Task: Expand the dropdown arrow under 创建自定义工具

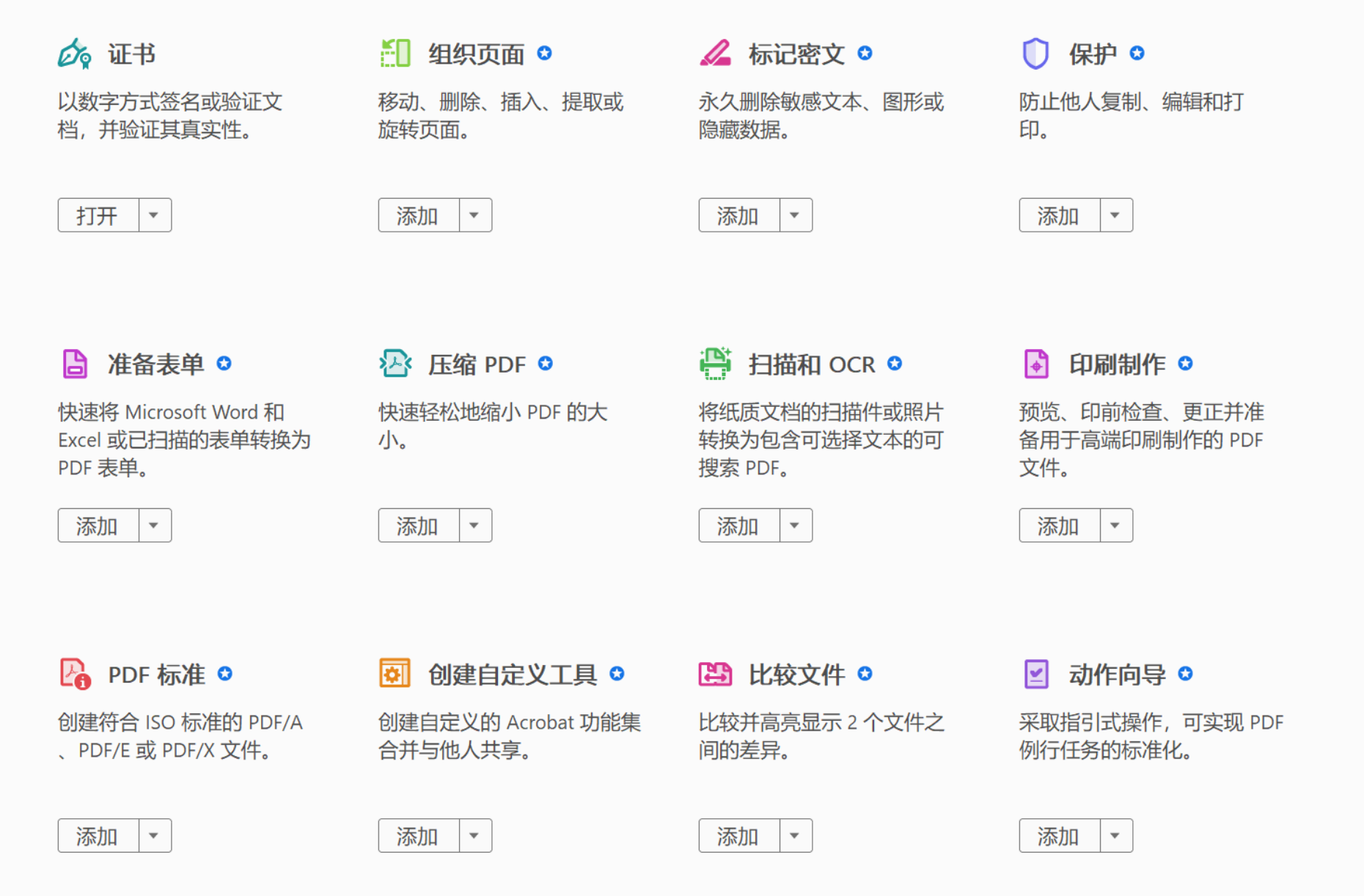Action: tap(475, 835)
